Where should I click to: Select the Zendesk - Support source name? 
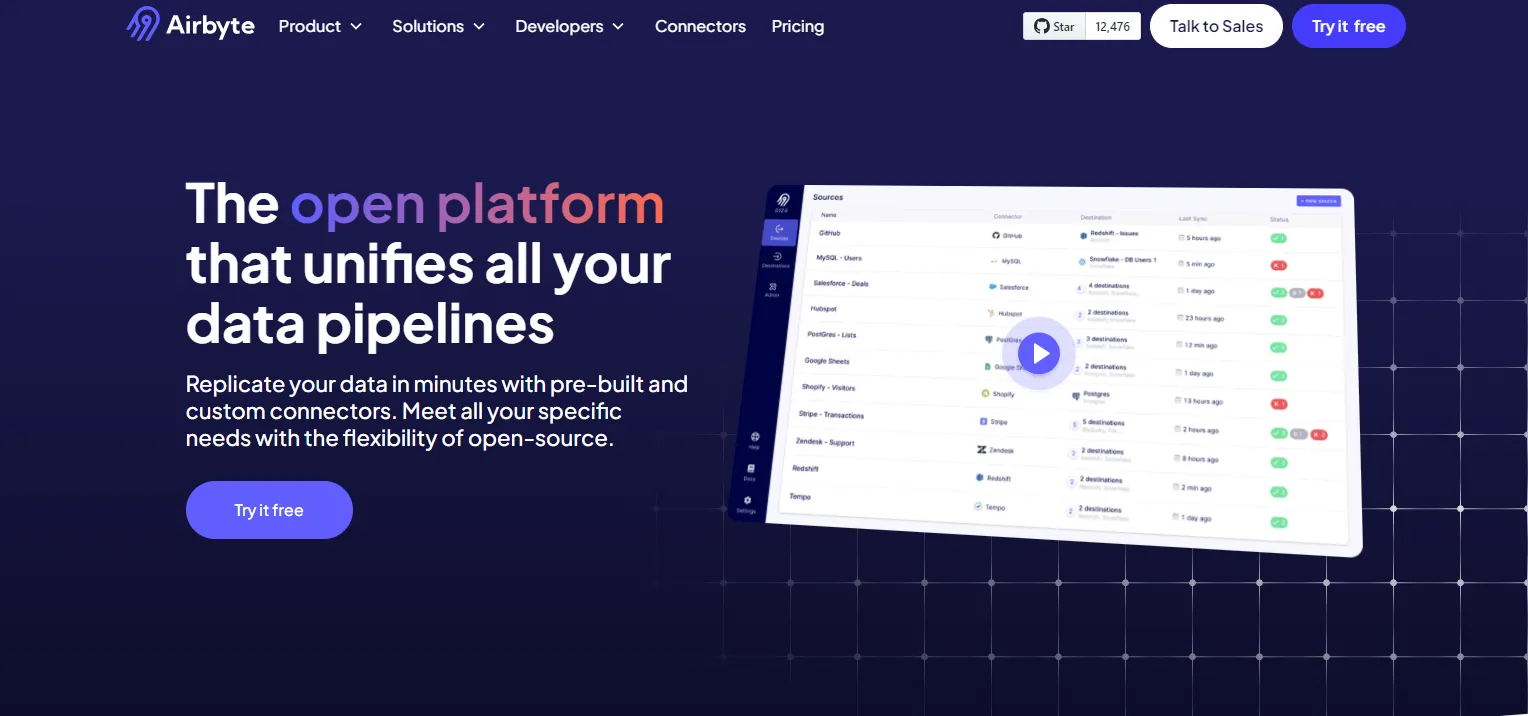[x=825, y=442]
